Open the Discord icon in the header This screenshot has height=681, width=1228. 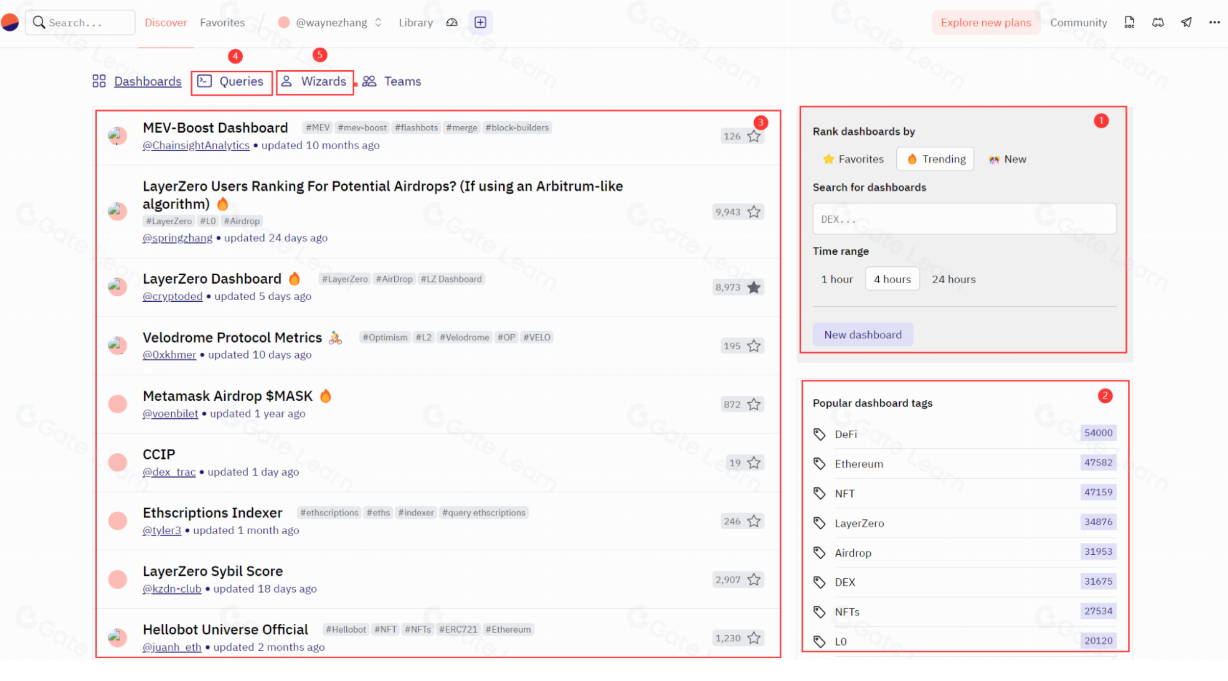[x=1158, y=22]
